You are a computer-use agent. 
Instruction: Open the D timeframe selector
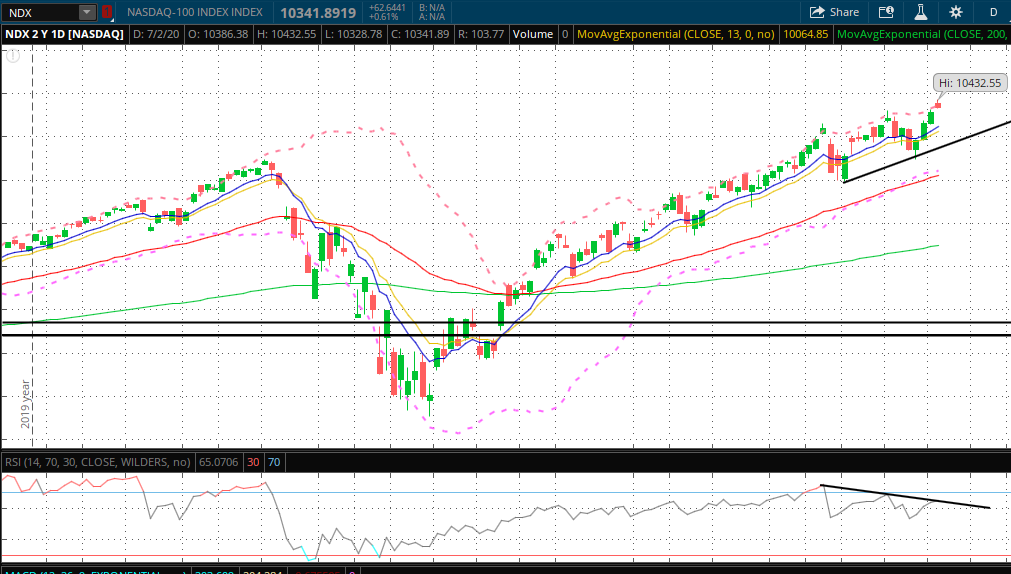click(994, 12)
